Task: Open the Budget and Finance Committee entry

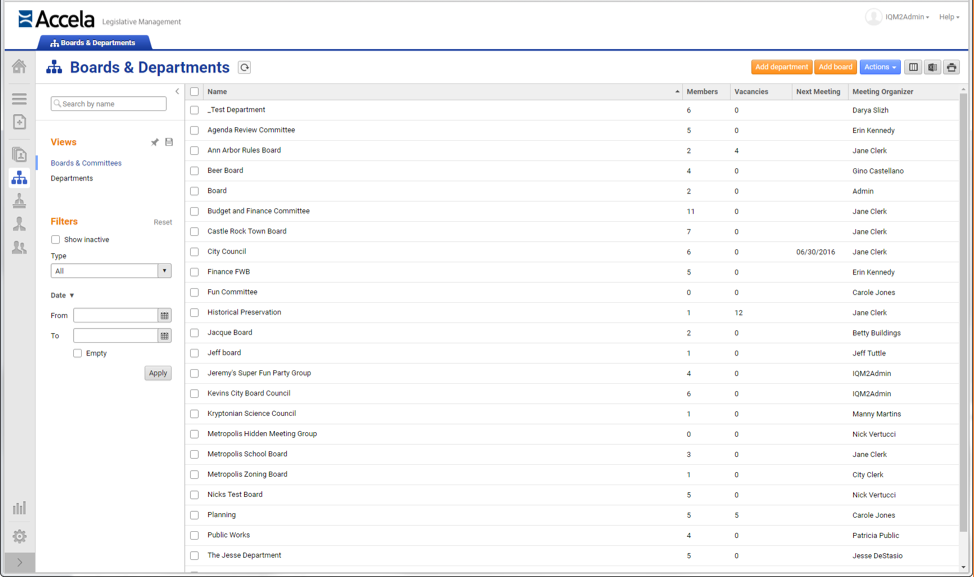Action: pos(258,211)
